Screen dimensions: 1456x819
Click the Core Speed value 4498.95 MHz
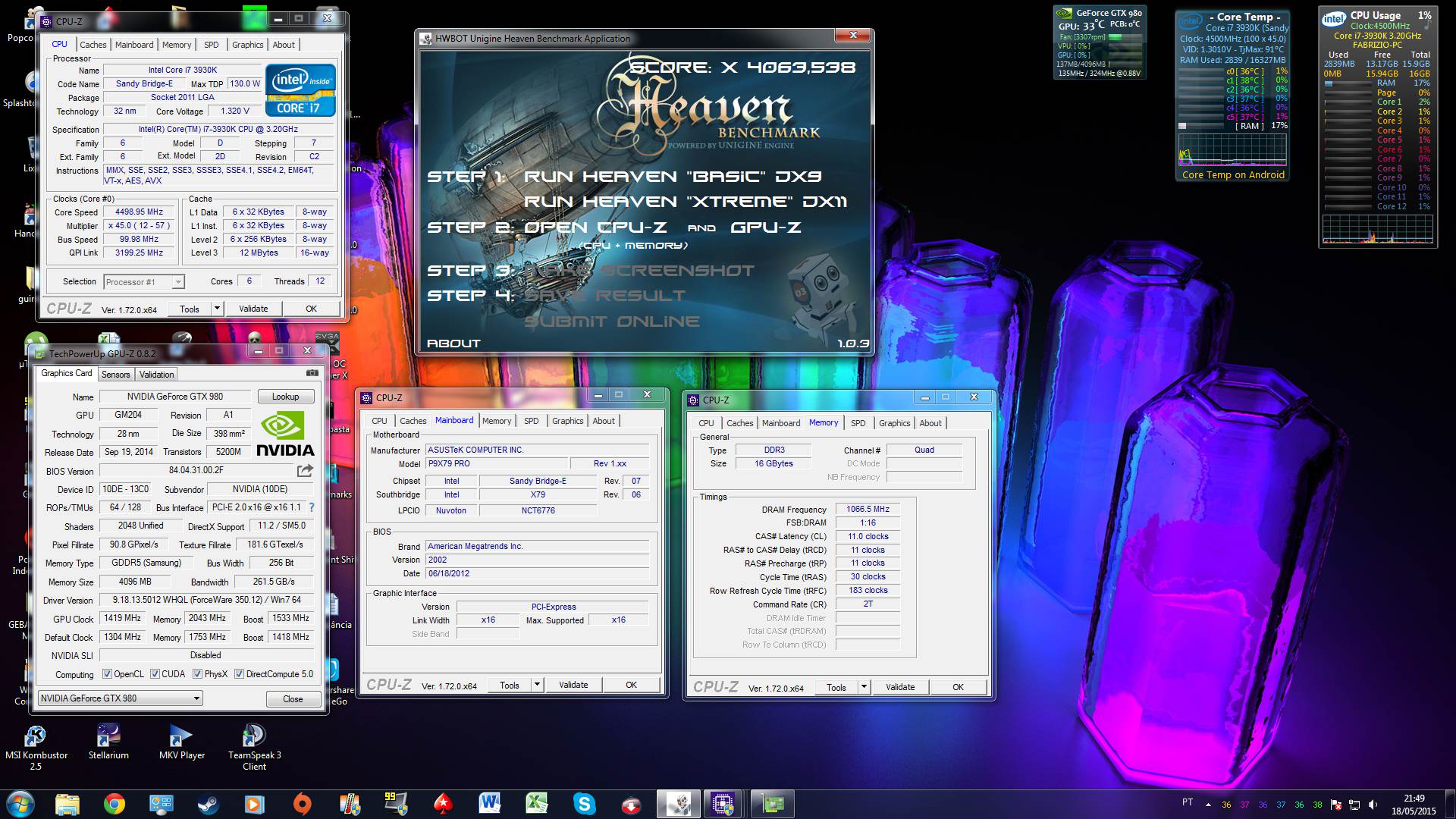pyautogui.click(x=139, y=212)
